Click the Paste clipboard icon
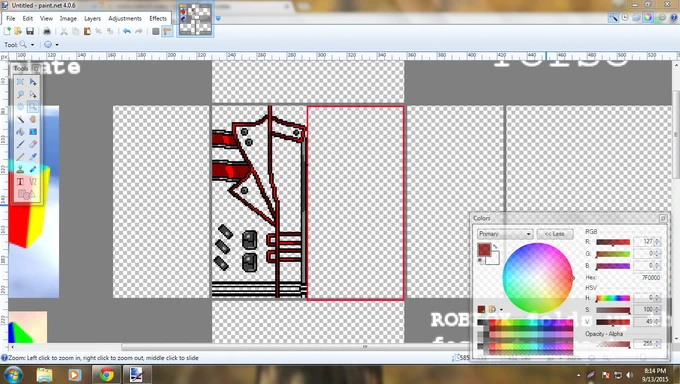The image size is (680, 384). (87, 31)
